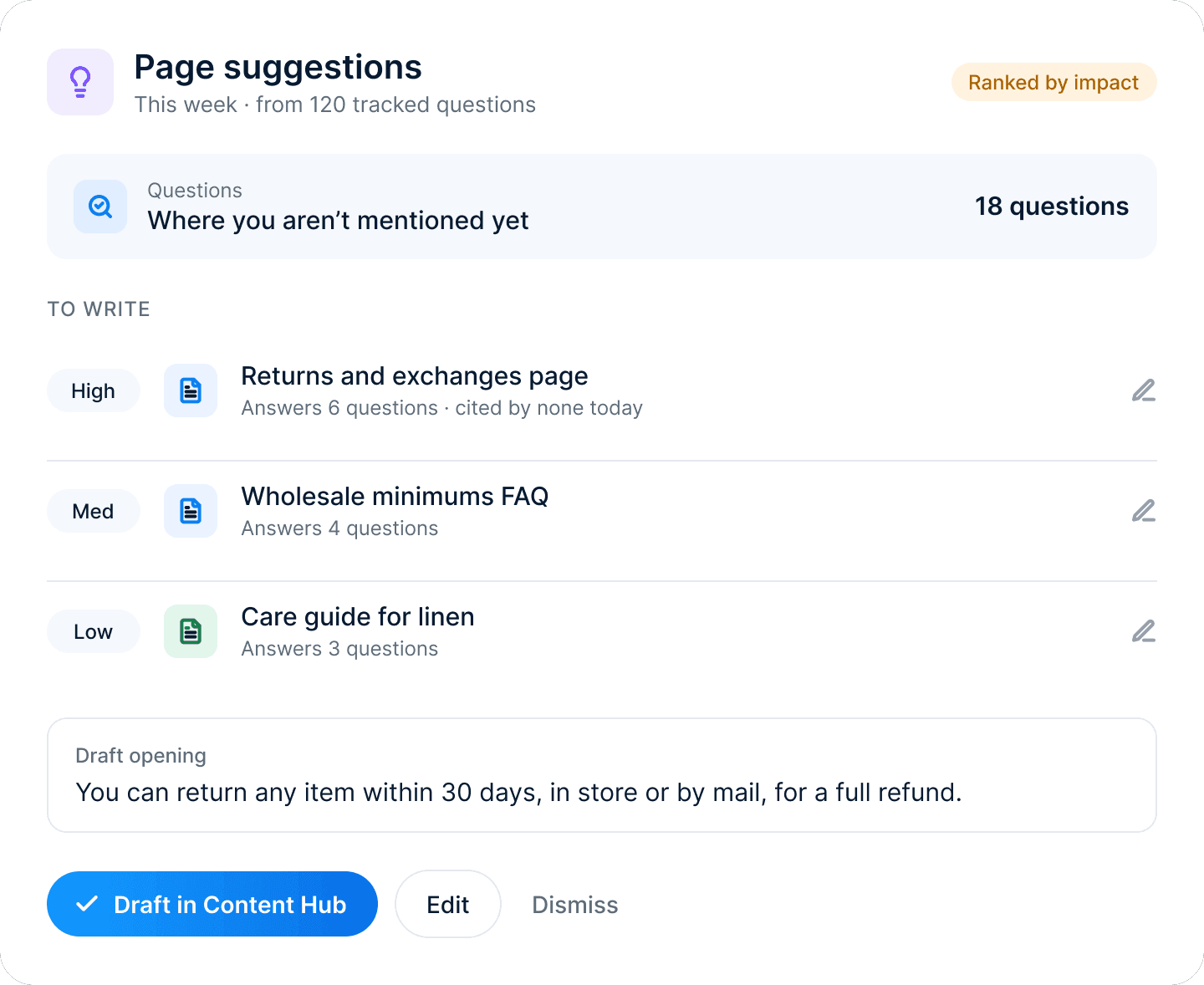
Task: Dismiss the suggestion
Action: (x=575, y=905)
